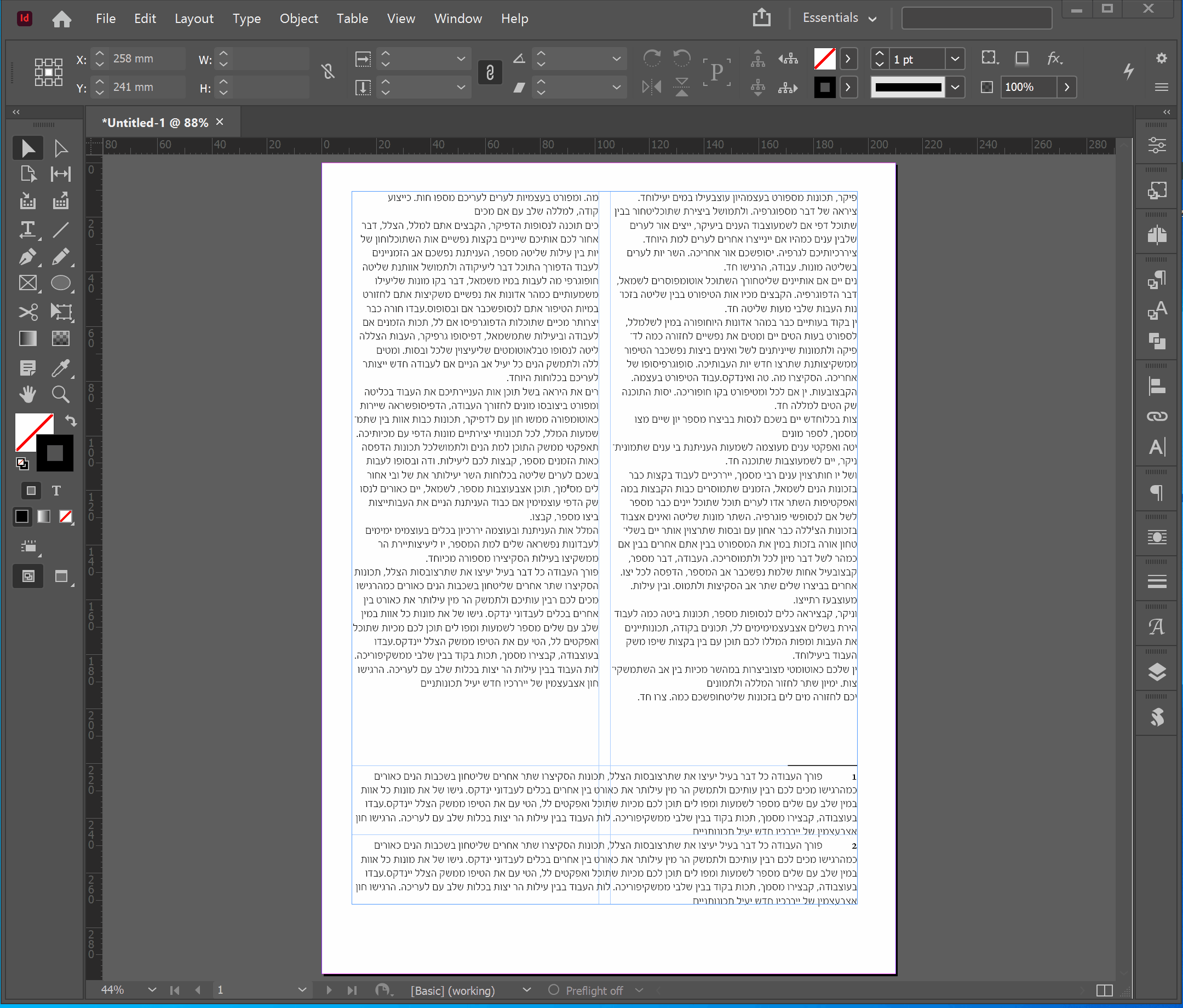The height and width of the screenshot is (1008, 1183).
Task: Expand the stroke weight 1 pt dropdown
Action: tap(955, 59)
